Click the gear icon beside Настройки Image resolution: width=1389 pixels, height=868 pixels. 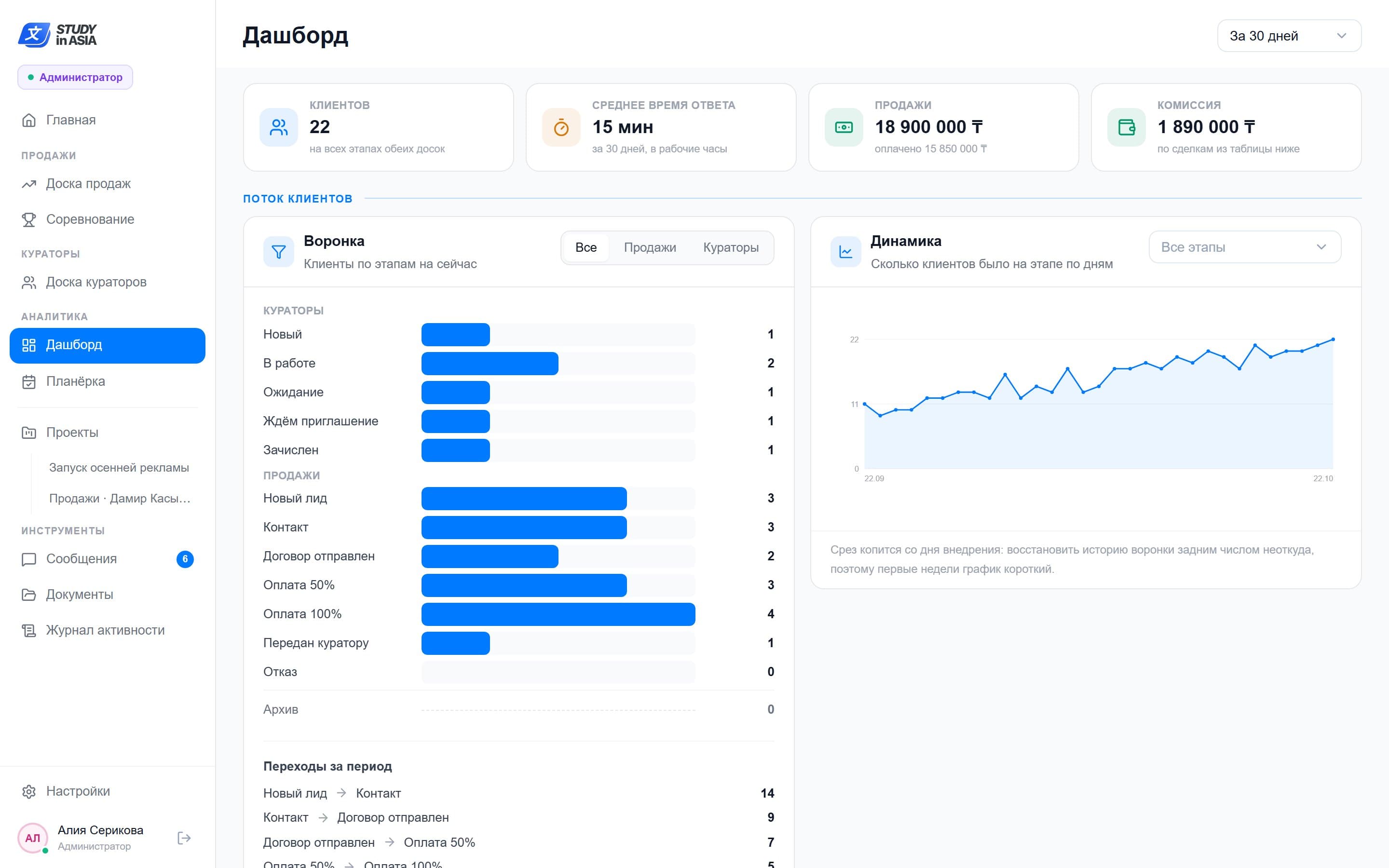tap(29, 792)
